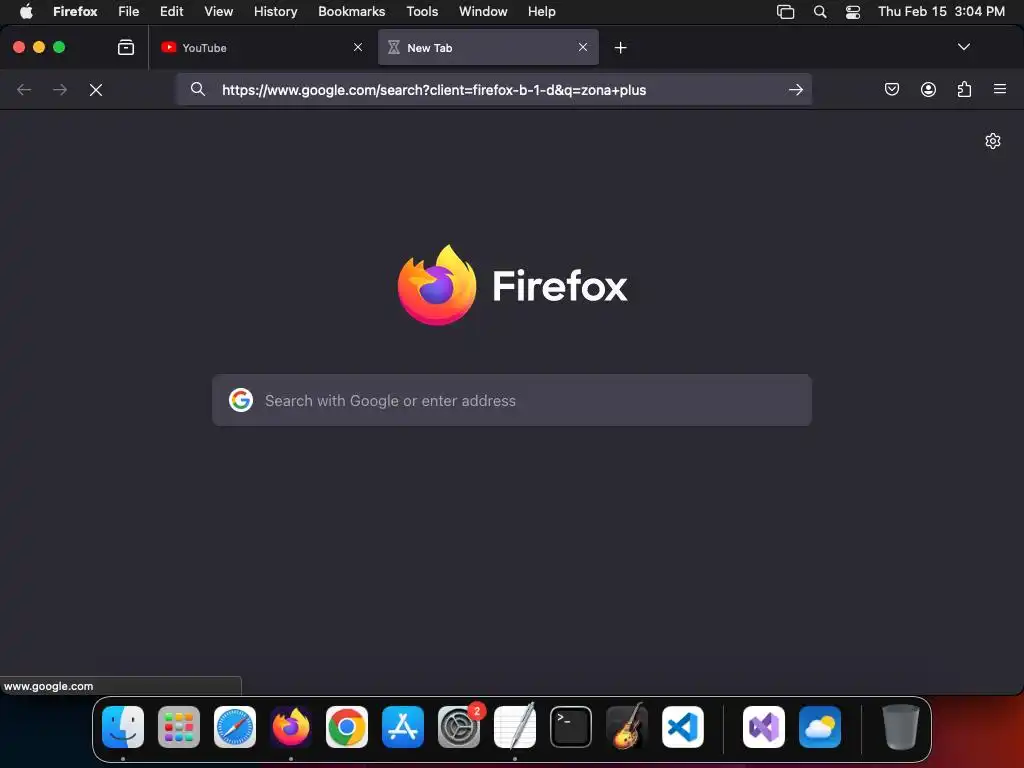Open New Tab personalize gear icon
1024x768 pixels.
click(x=993, y=141)
